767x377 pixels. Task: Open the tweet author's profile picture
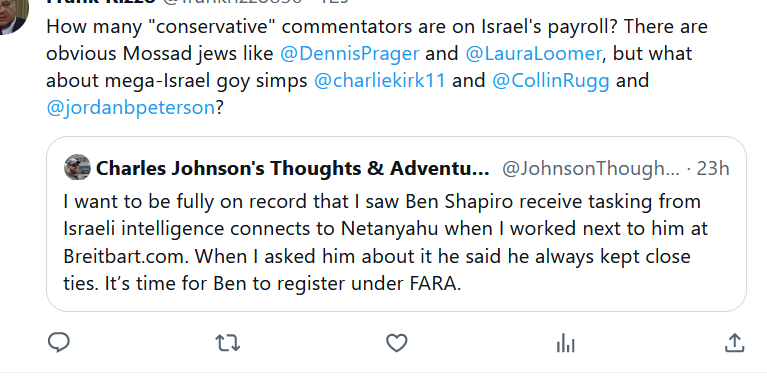click(x=12, y=17)
